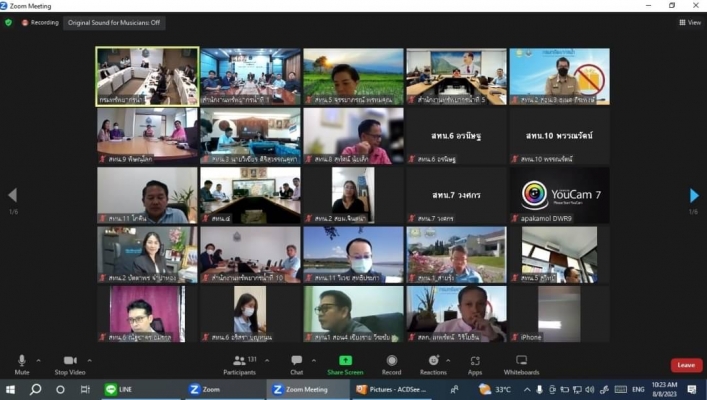
Task: Open the clock showing 10:23 AM
Action: tap(664, 389)
